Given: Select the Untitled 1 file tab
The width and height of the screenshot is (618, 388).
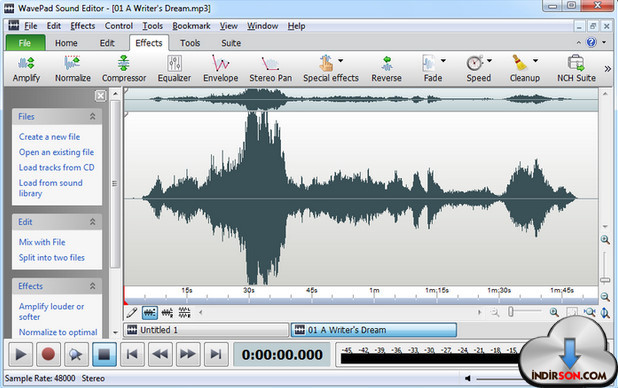Looking at the screenshot, I should point(206,330).
